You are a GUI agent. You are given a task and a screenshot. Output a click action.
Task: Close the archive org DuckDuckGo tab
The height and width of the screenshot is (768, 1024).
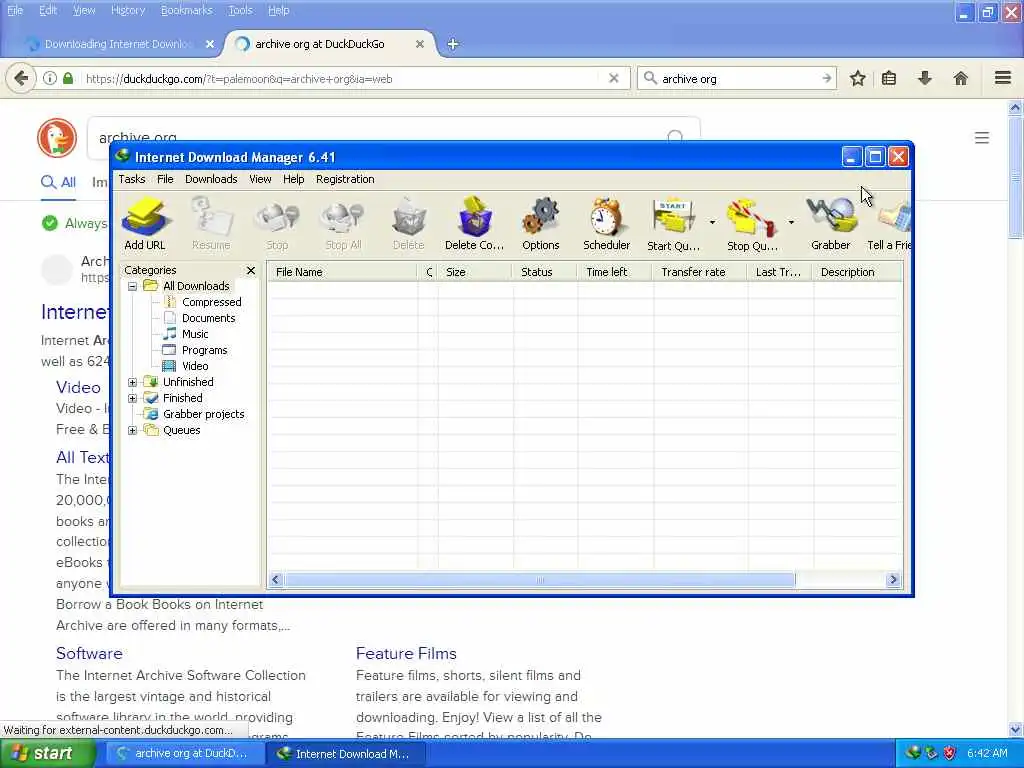pyautogui.click(x=420, y=44)
